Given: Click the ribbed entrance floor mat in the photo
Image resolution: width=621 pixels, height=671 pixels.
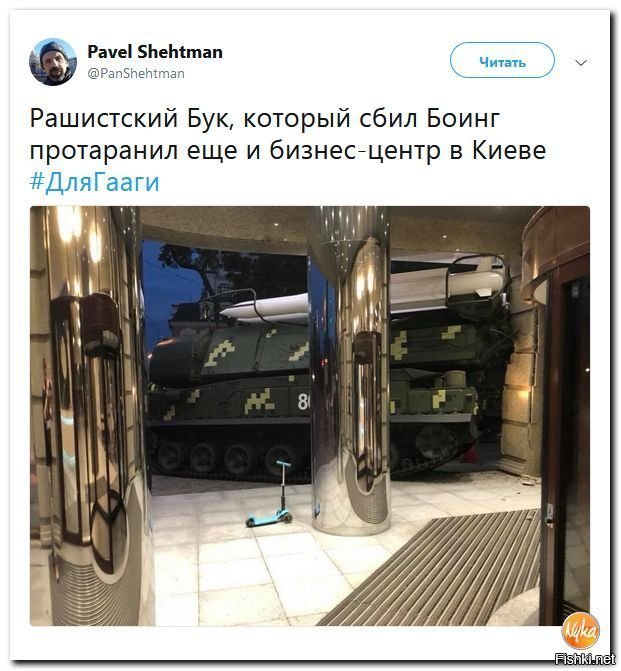Looking at the screenshot, I should [x=432, y=569].
